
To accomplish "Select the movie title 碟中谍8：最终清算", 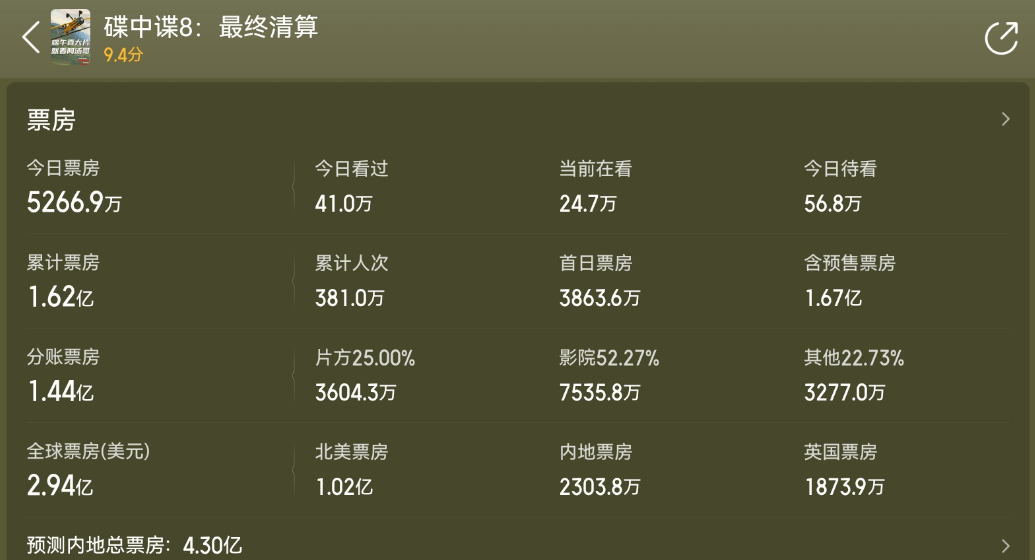I will click(x=211, y=27).
